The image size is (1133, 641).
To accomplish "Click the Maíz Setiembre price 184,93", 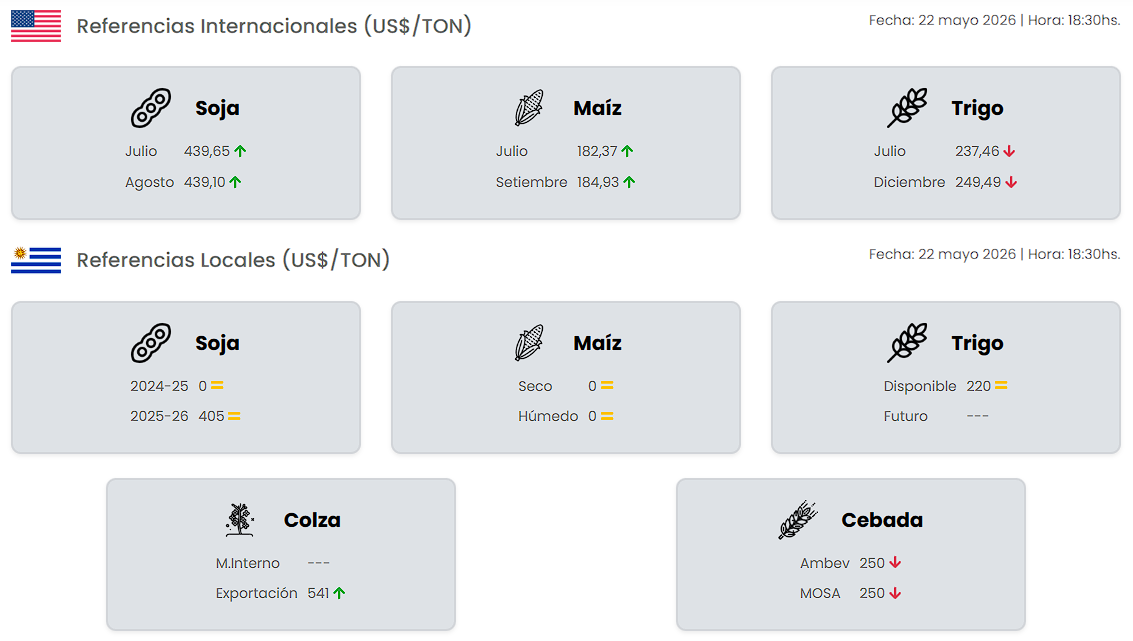I will pos(598,182).
